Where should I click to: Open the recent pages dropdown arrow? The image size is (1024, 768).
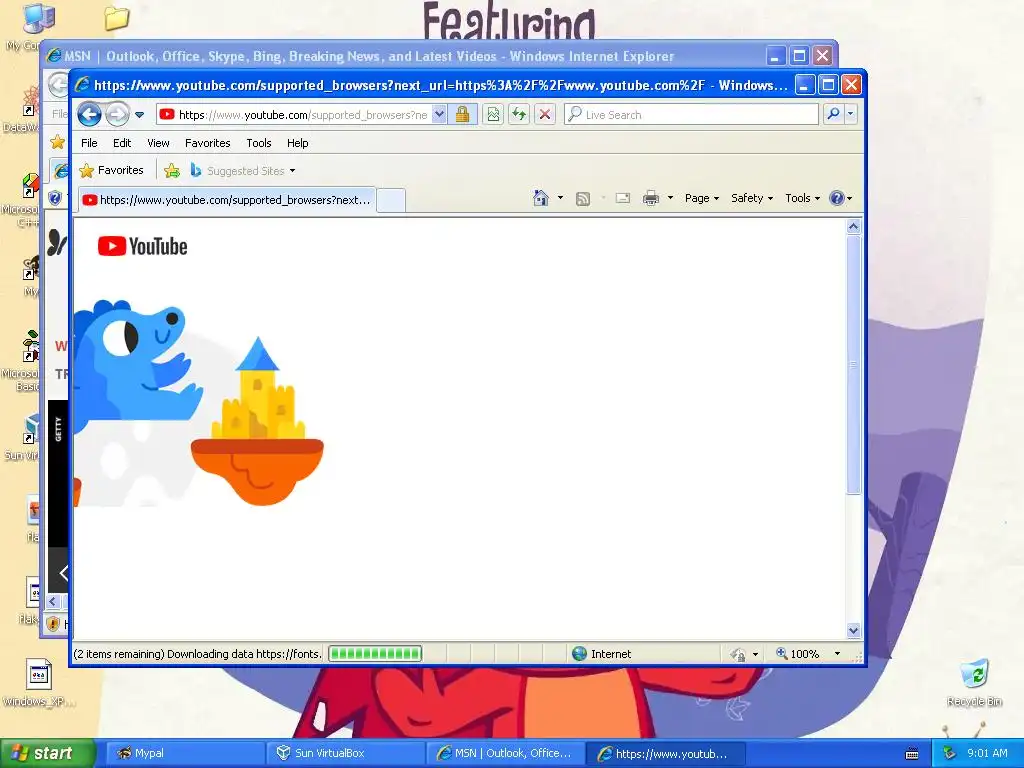coord(139,115)
